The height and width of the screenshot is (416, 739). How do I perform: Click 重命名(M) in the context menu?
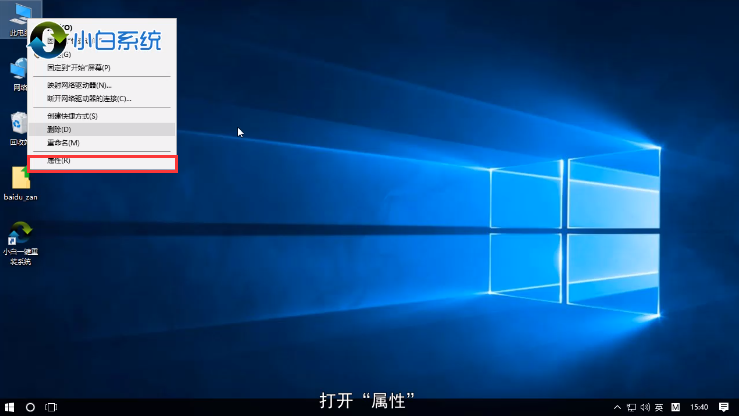coord(63,143)
